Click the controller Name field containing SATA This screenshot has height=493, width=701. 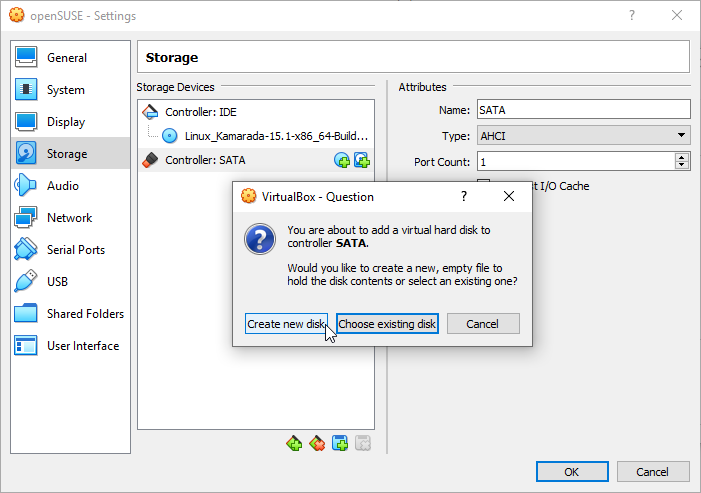coord(582,110)
